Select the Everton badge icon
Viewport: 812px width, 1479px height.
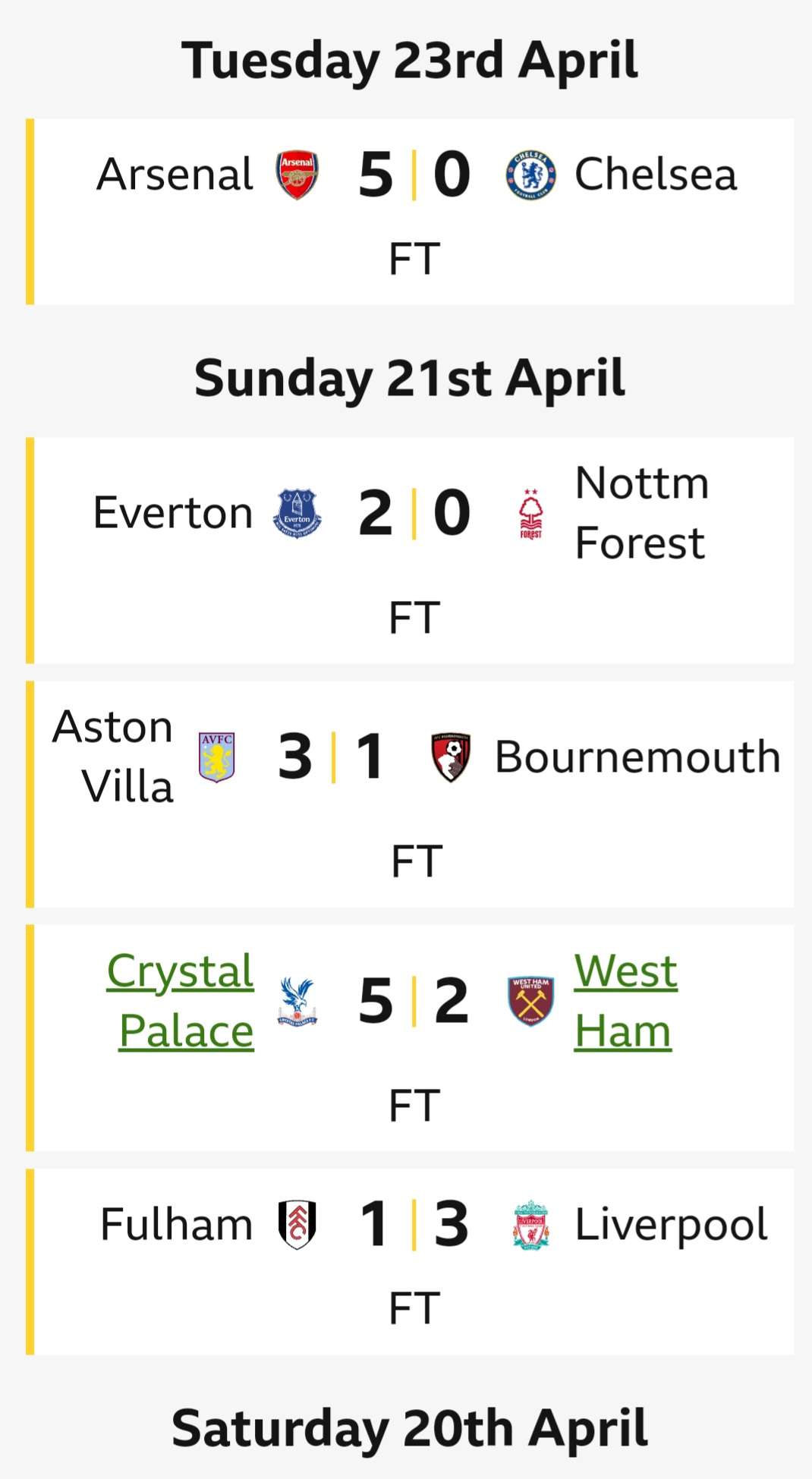(x=297, y=513)
